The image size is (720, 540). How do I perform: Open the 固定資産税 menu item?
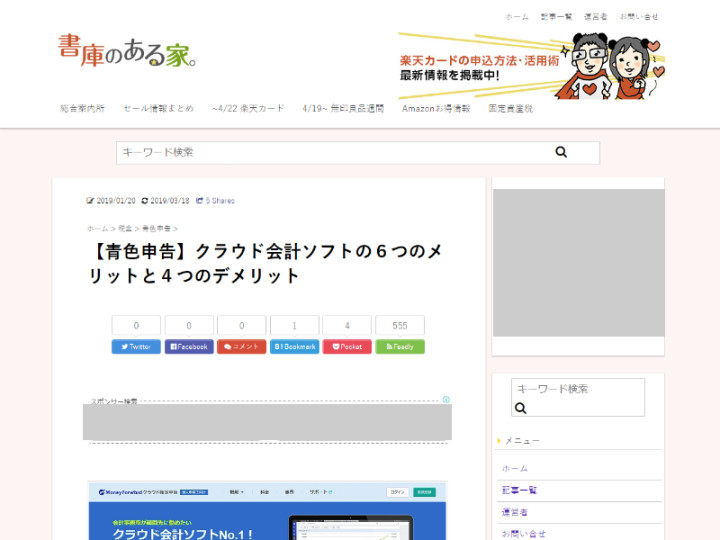tap(511, 108)
